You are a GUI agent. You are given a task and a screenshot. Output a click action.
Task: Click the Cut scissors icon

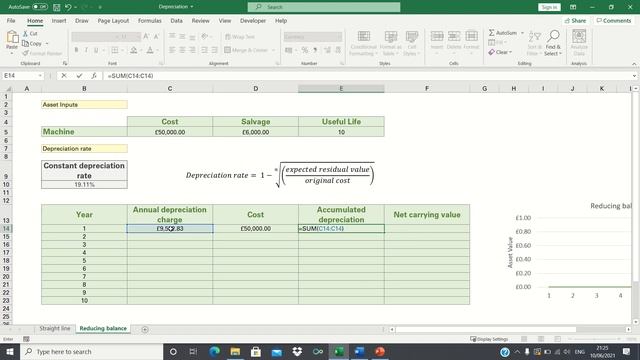25,33
